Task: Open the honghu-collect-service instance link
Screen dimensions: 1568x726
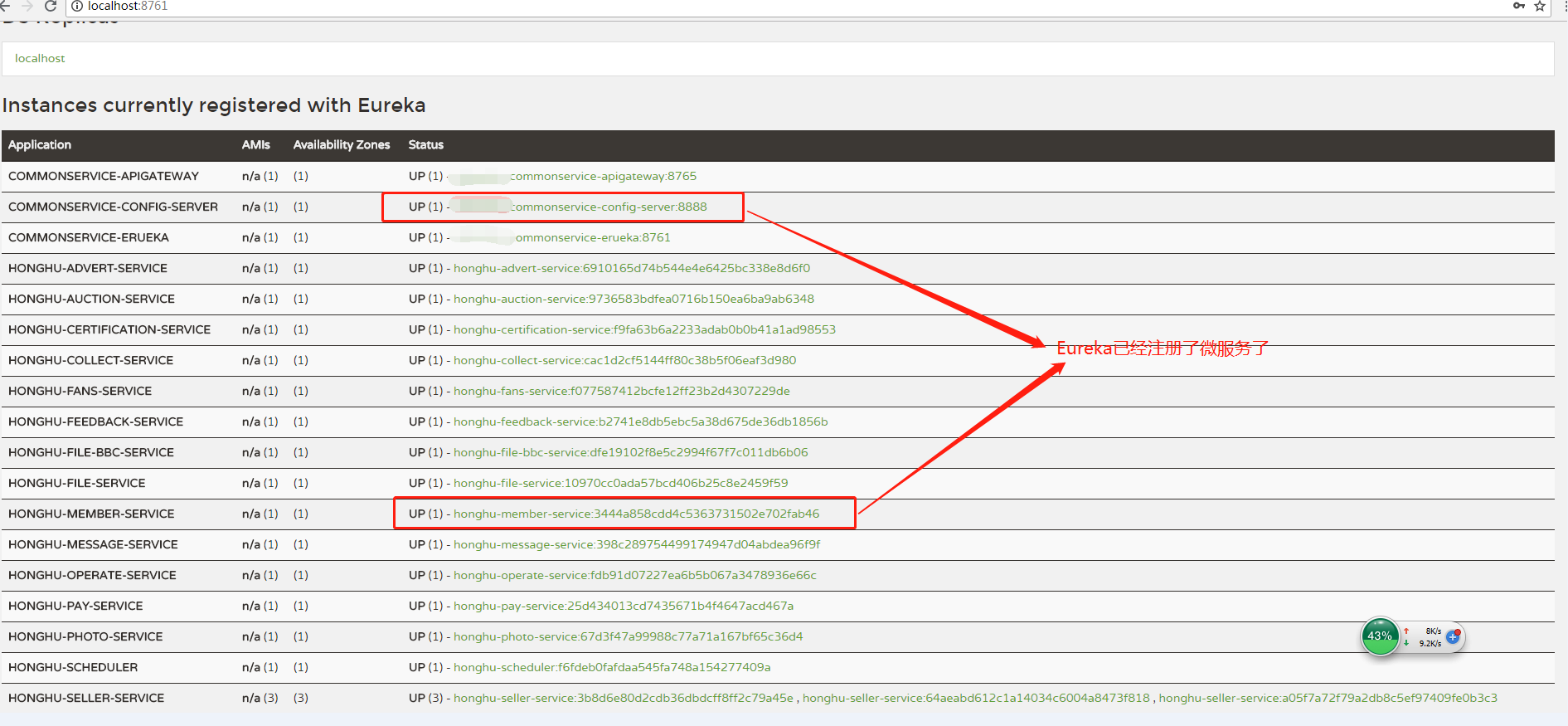Action: pyautogui.click(x=624, y=360)
